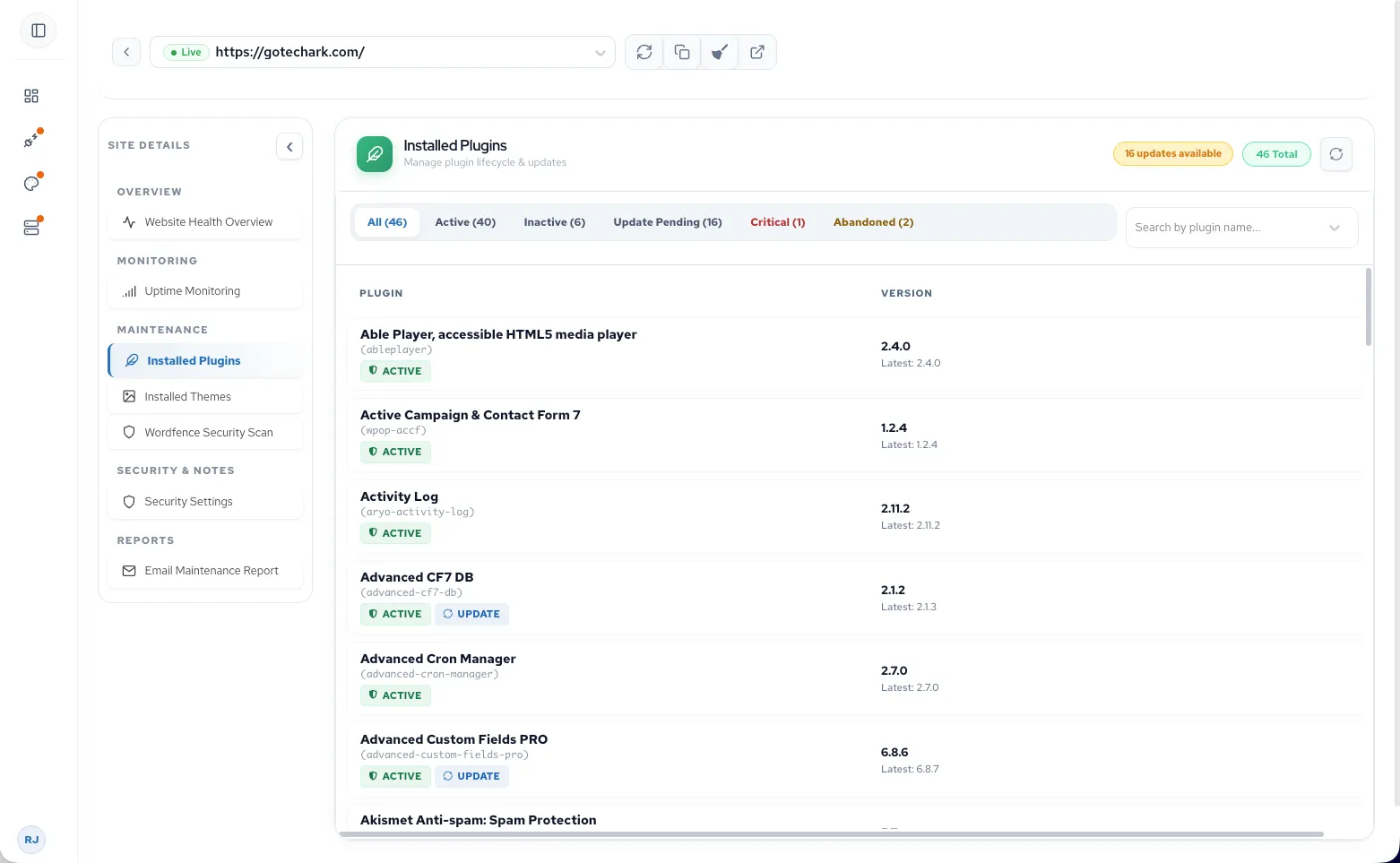Click the VERSION column header

pyautogui.click(x=906, y=293)
